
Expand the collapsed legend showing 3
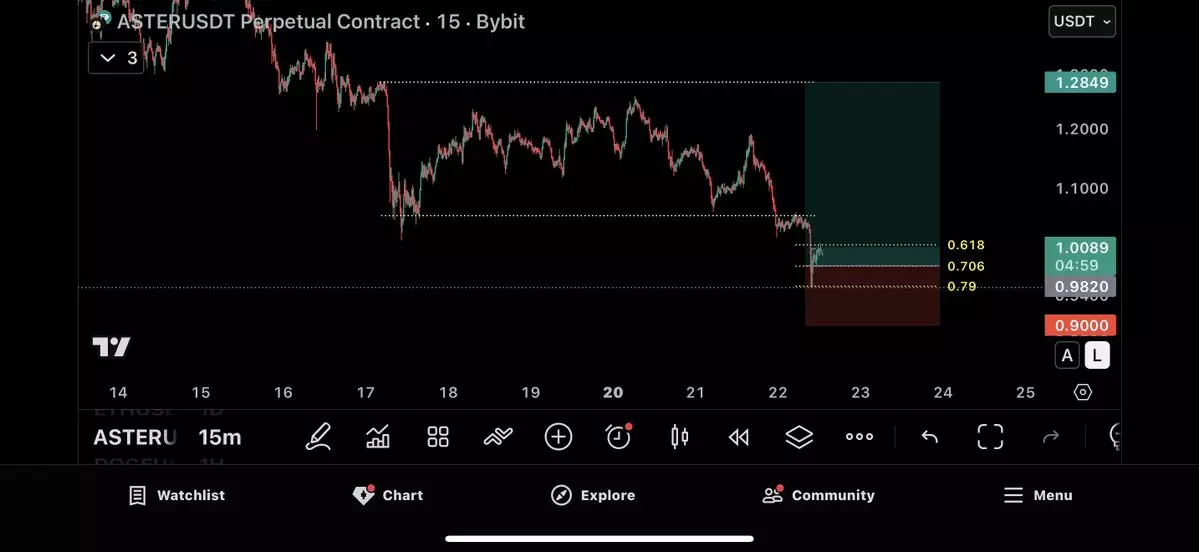tap(118, 58)
